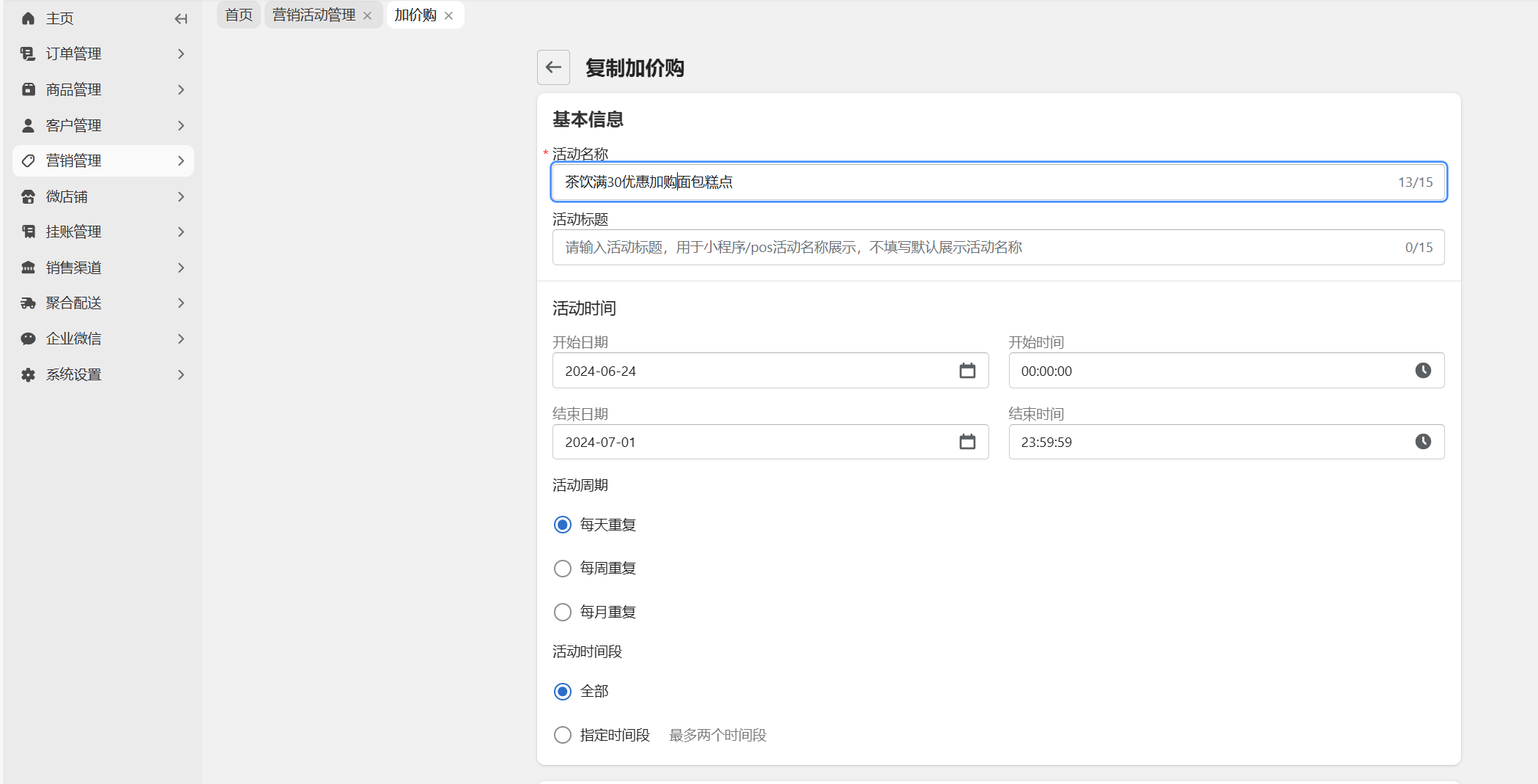The image size is (1538, 784).
Task: Open the 结束日期 calendar picker icon
Action: [x=967, y=442]
